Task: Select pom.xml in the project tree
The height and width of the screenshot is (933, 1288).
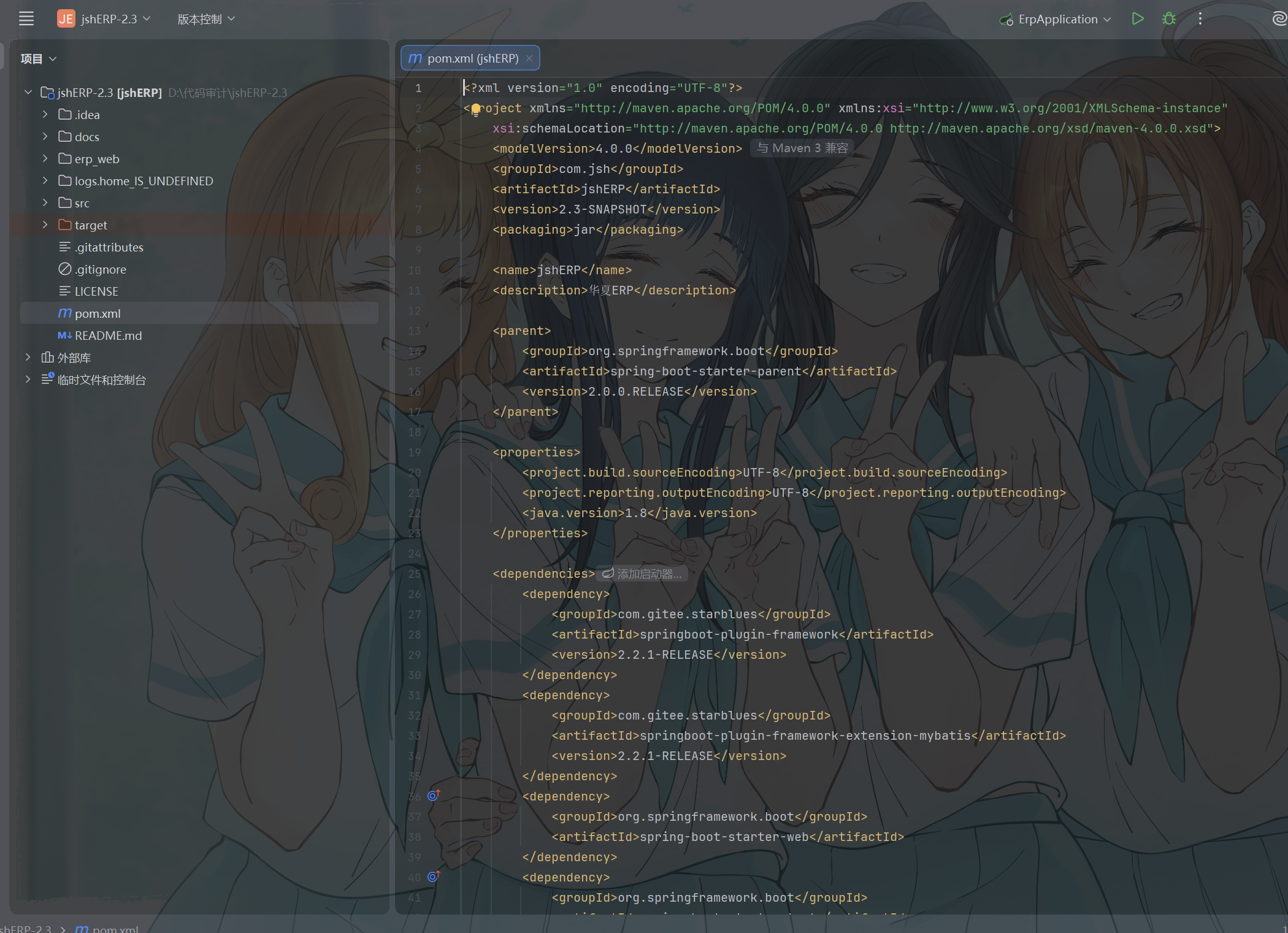Action: [199, 313]
